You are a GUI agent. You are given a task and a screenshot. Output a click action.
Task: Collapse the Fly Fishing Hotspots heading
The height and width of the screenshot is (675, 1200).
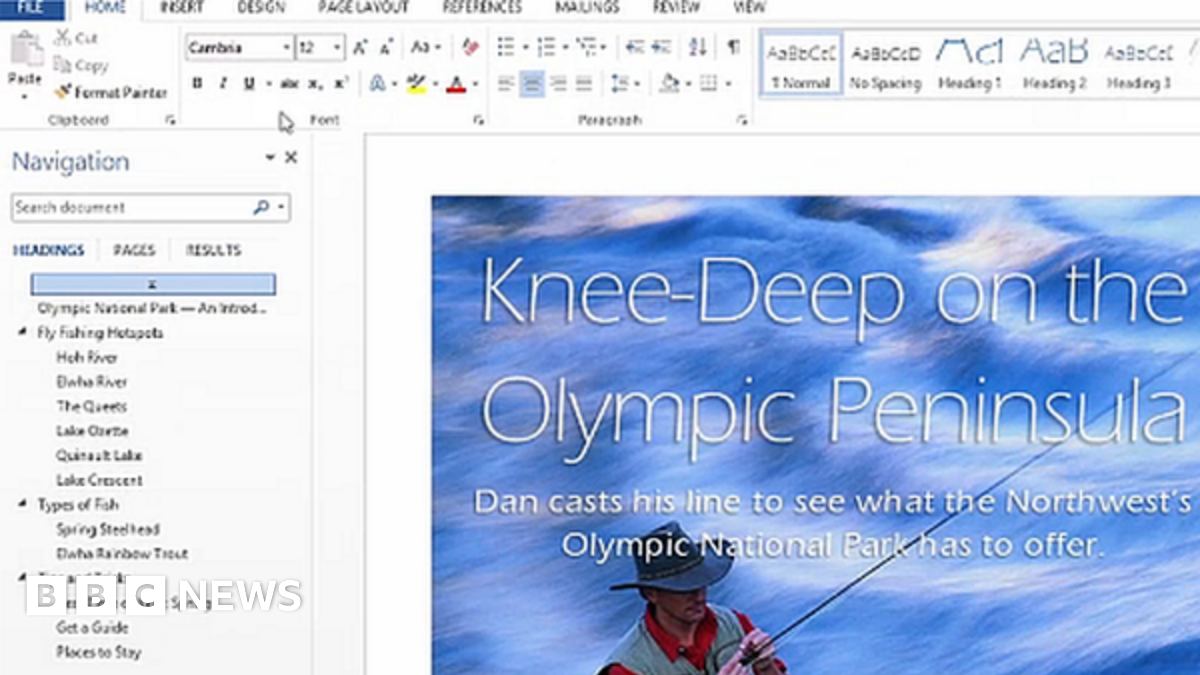pos(22,332)
